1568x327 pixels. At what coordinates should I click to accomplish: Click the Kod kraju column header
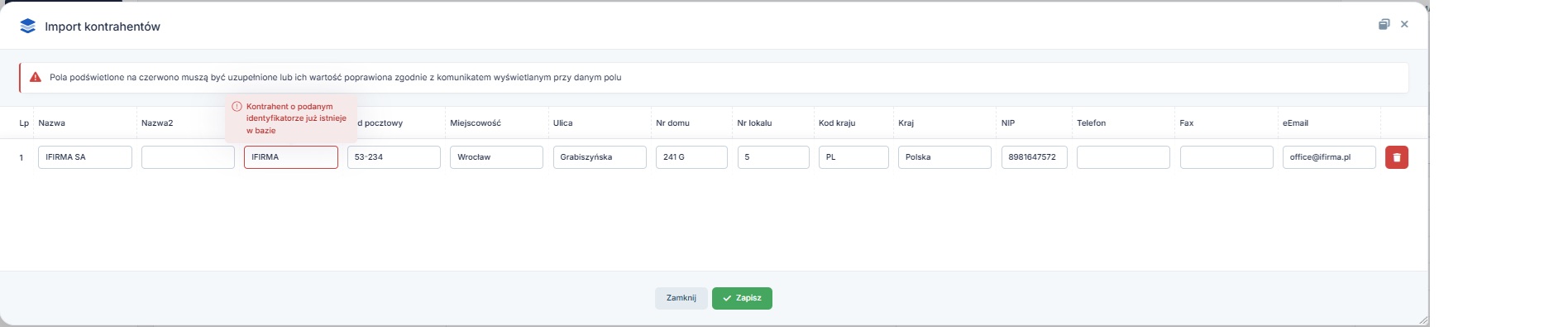pos(837,123)
